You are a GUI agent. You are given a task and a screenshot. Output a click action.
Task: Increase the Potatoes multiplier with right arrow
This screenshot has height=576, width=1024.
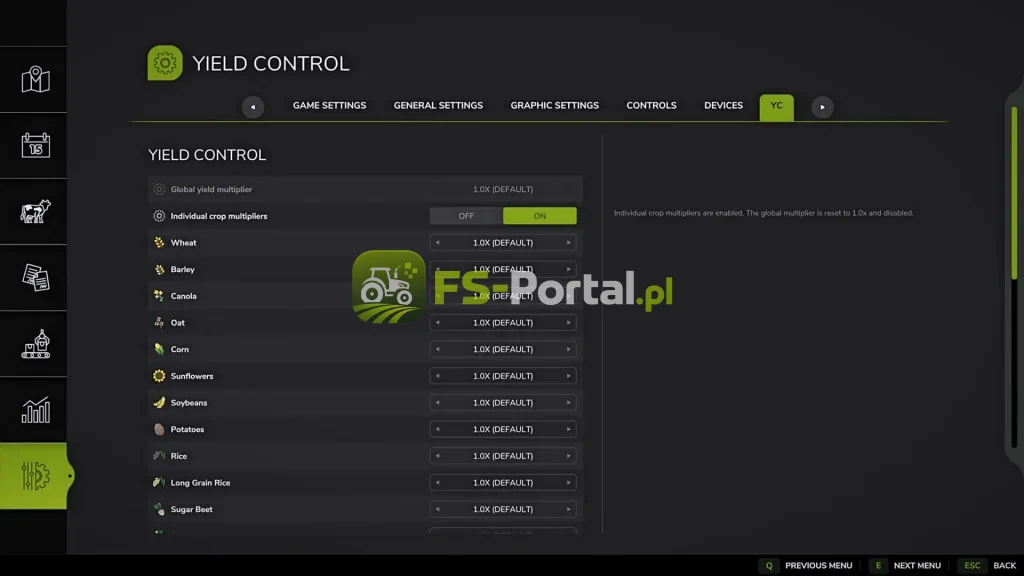point(568,430)
